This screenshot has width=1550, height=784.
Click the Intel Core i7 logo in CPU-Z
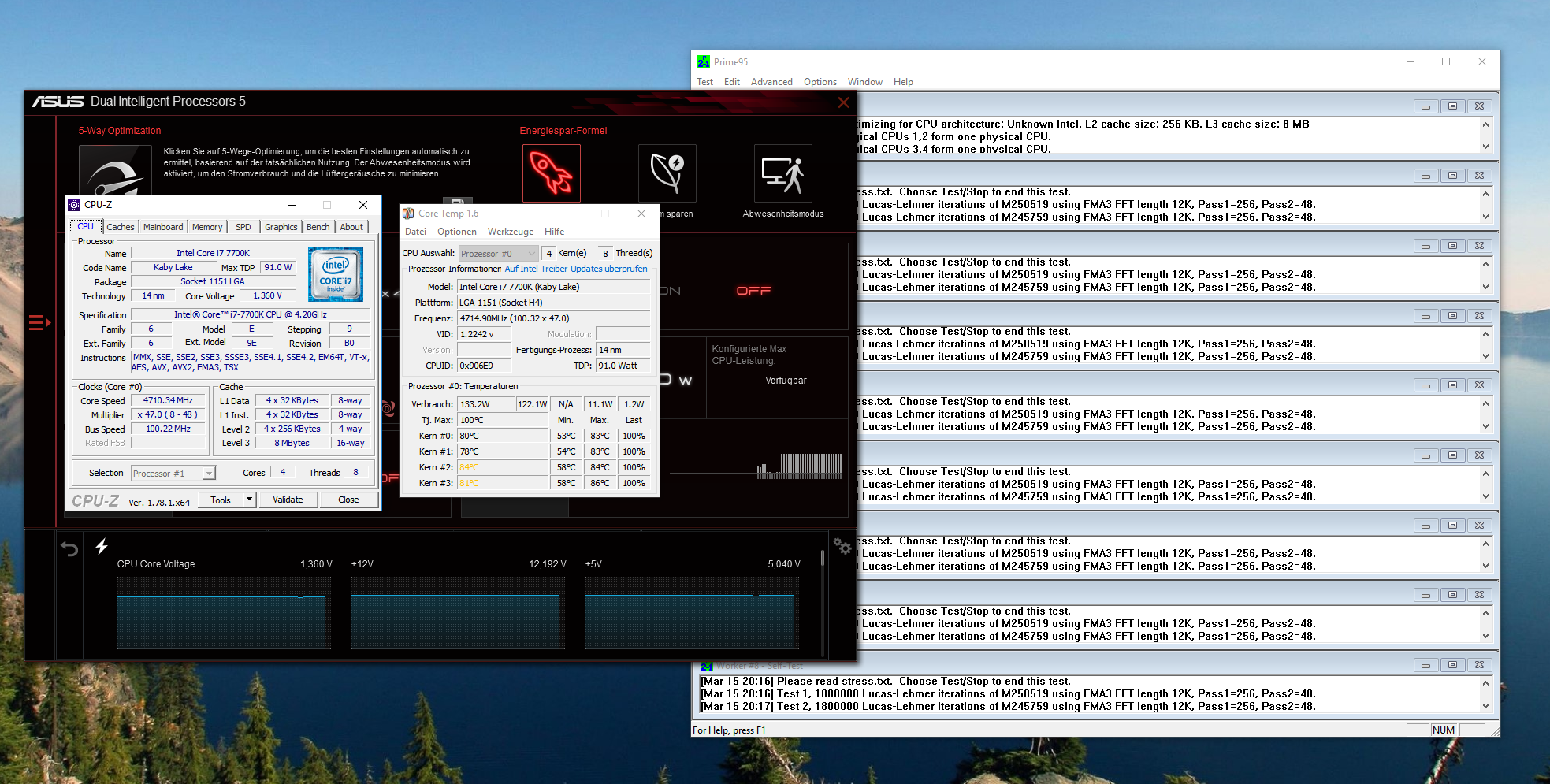[x=336, y=274]
